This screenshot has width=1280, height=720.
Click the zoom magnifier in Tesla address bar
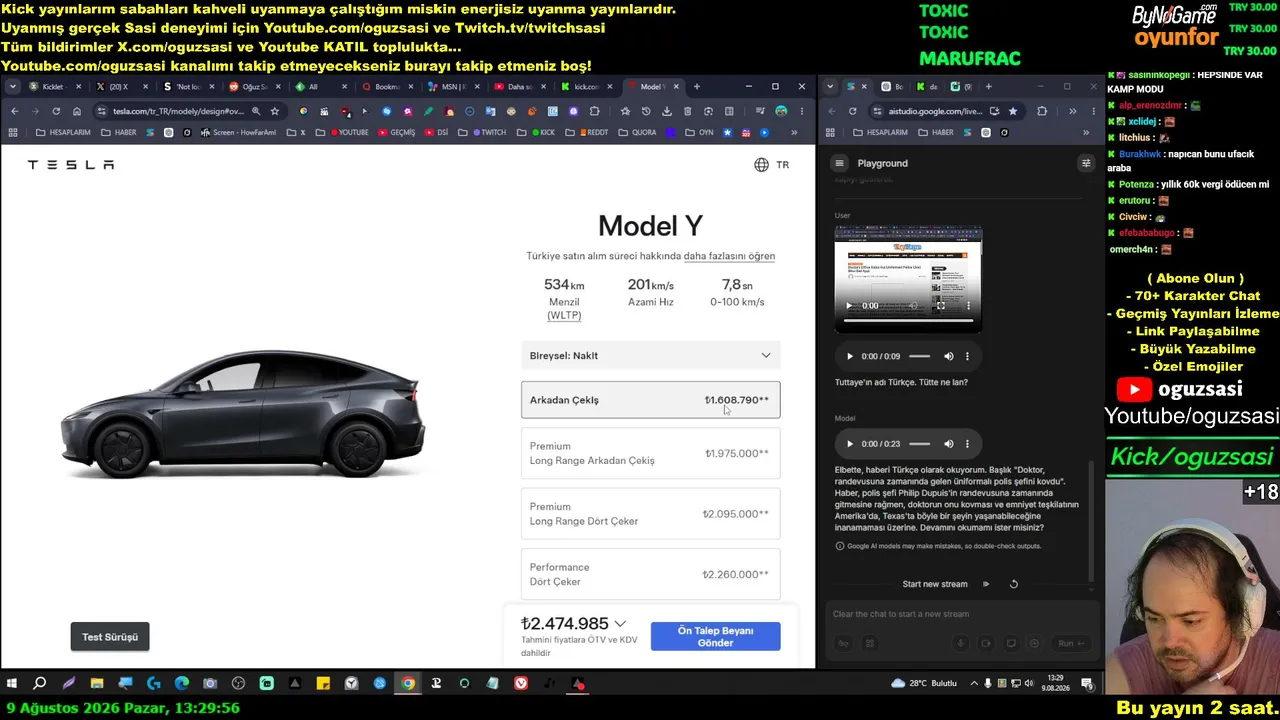pos(256,111)
